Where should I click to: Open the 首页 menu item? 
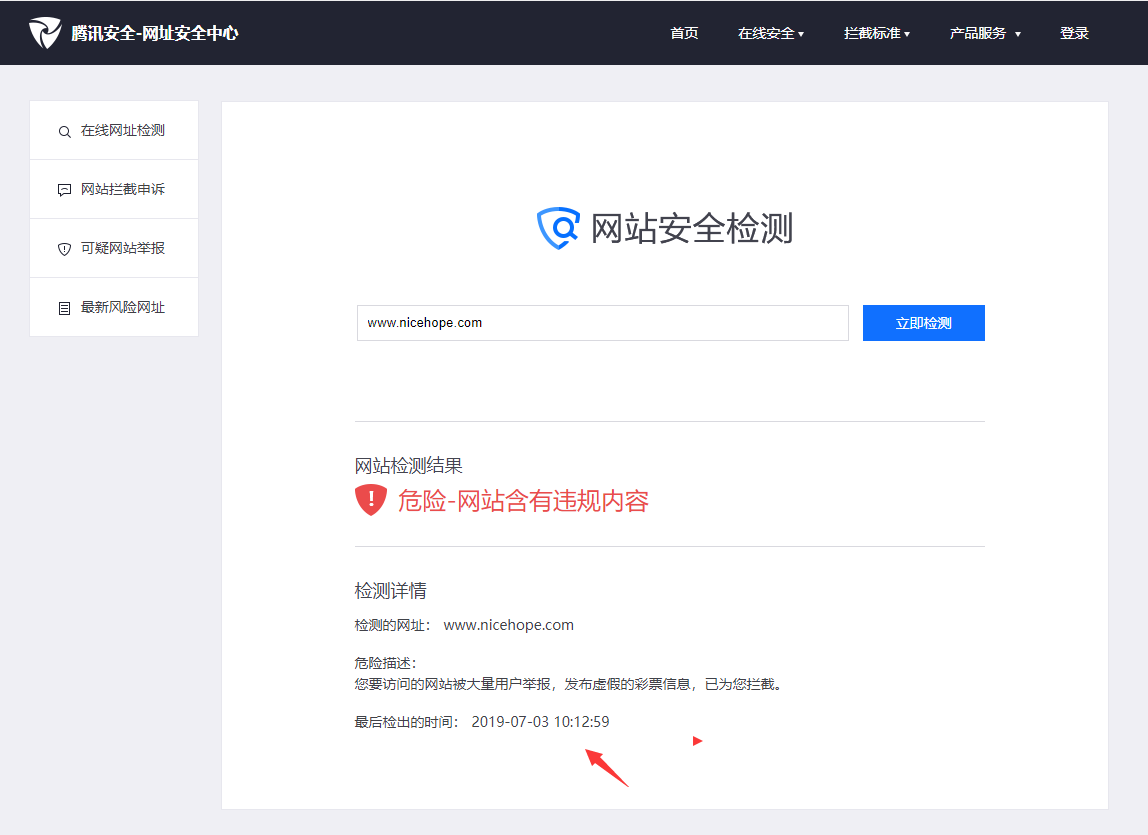(684, 33)
